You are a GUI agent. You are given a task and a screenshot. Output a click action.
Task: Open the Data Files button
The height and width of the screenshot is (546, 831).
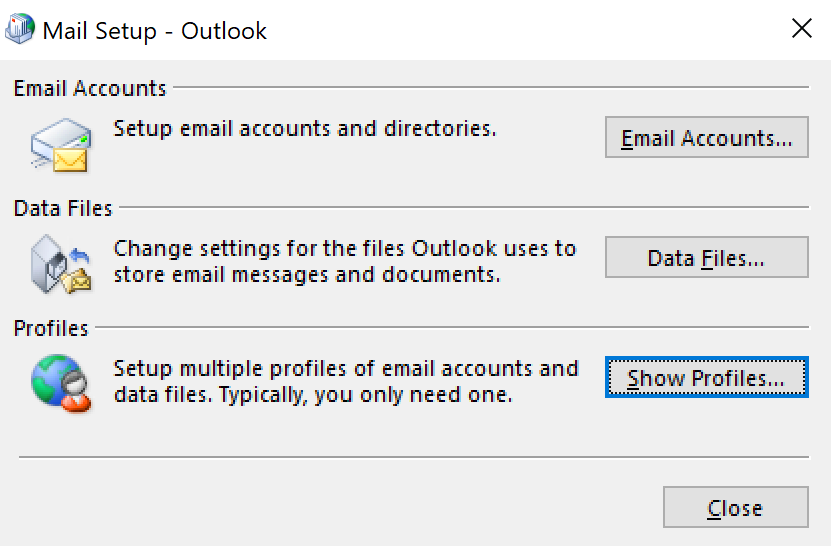pos(706,258)
